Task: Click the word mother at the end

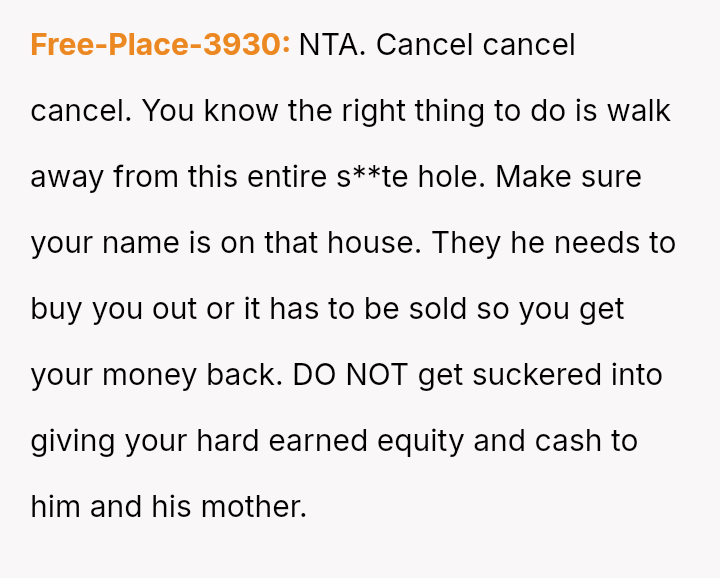Action: pyautogui.click(x=254, y=507)
